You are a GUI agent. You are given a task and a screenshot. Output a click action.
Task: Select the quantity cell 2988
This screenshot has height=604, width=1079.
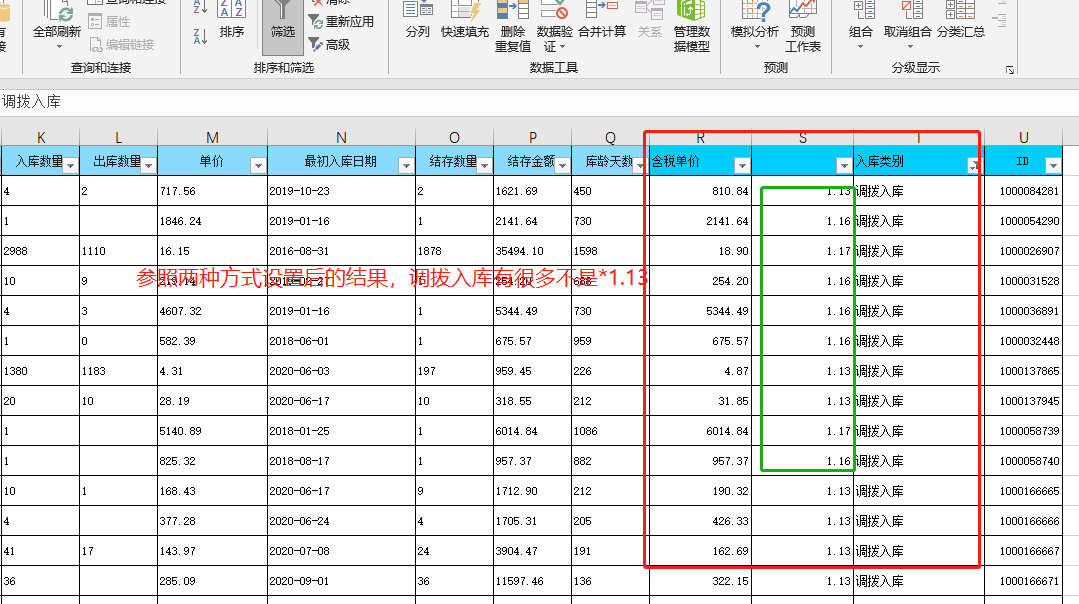click(x=41, y=251)
